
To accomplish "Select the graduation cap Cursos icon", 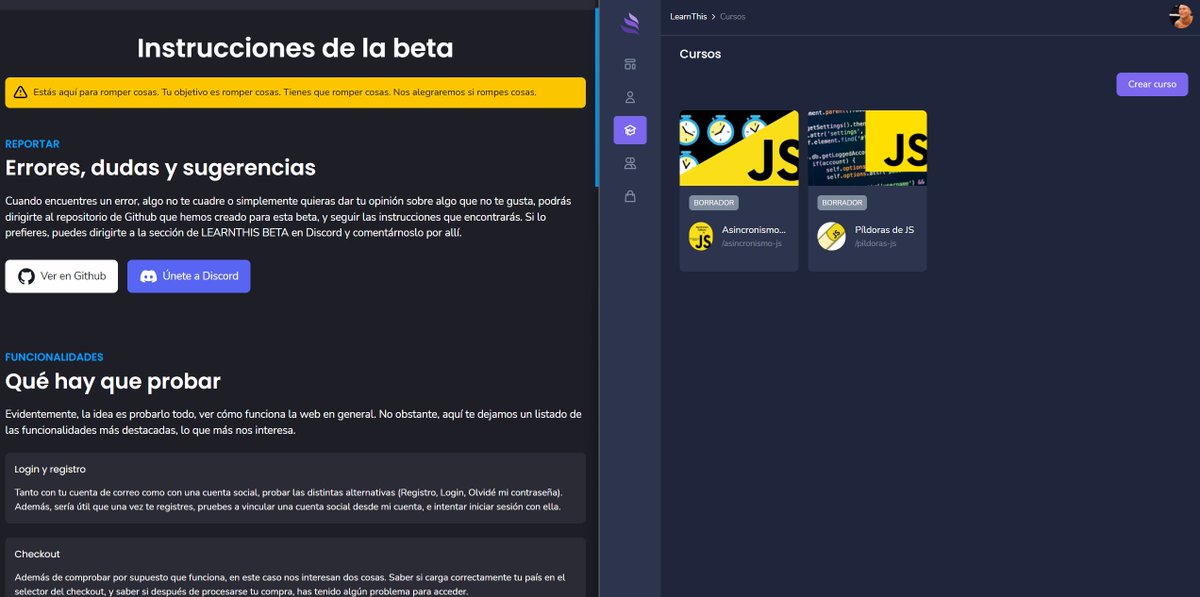I will point(630,129).
